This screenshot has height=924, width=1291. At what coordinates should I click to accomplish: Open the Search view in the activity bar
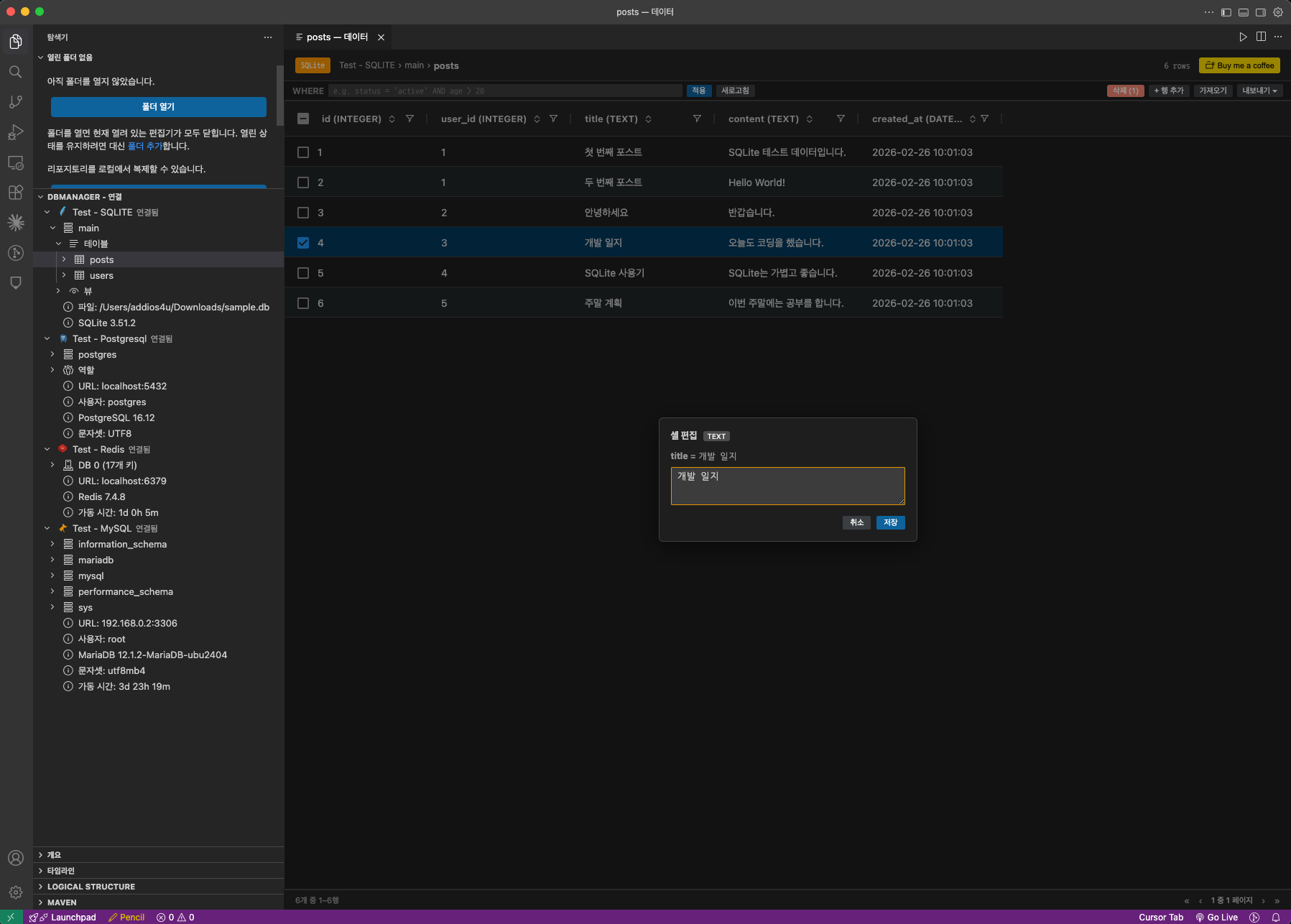(x=16, y=71)
